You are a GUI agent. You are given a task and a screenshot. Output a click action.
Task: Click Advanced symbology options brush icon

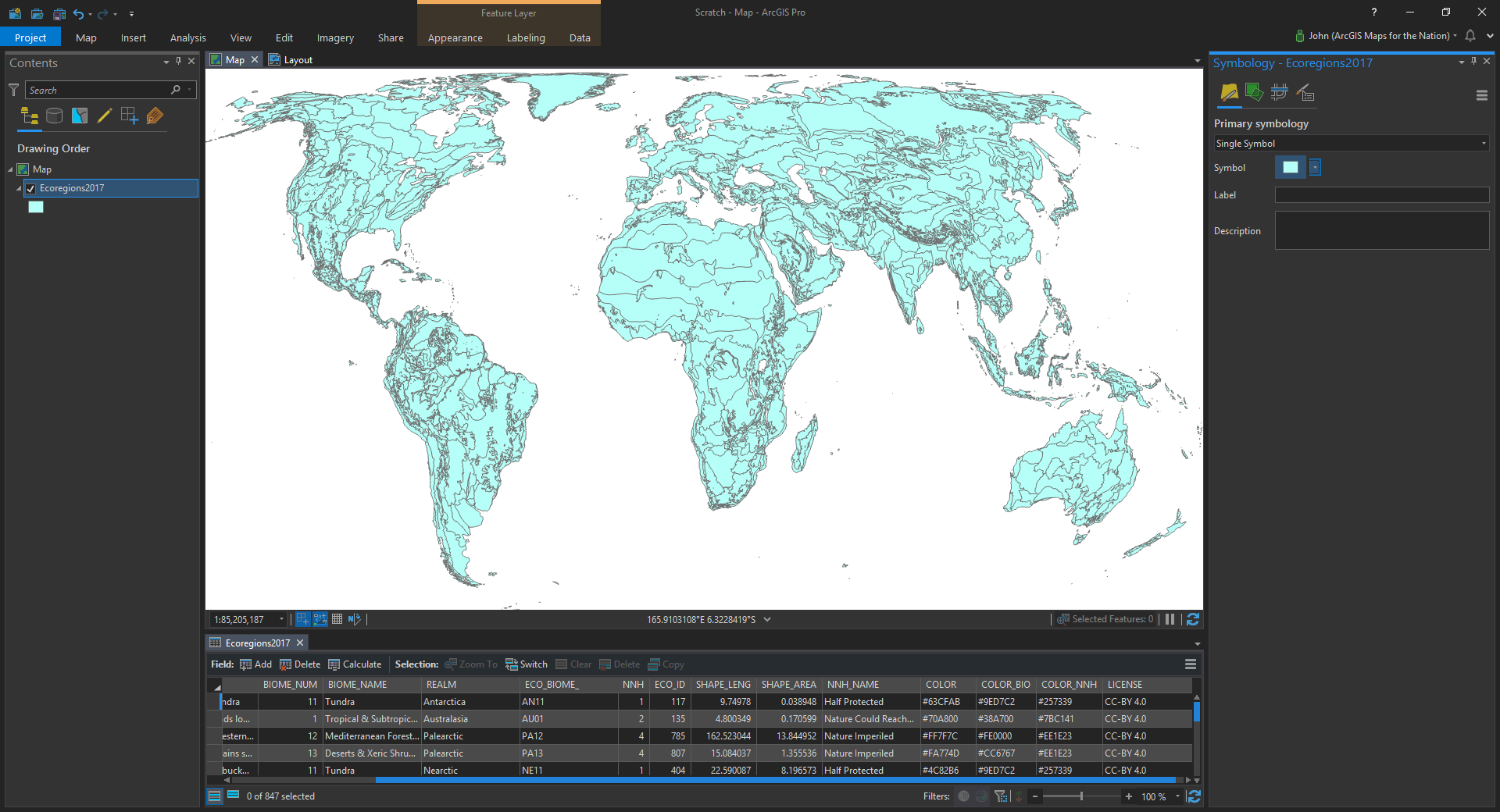[x=1305, y=93]
